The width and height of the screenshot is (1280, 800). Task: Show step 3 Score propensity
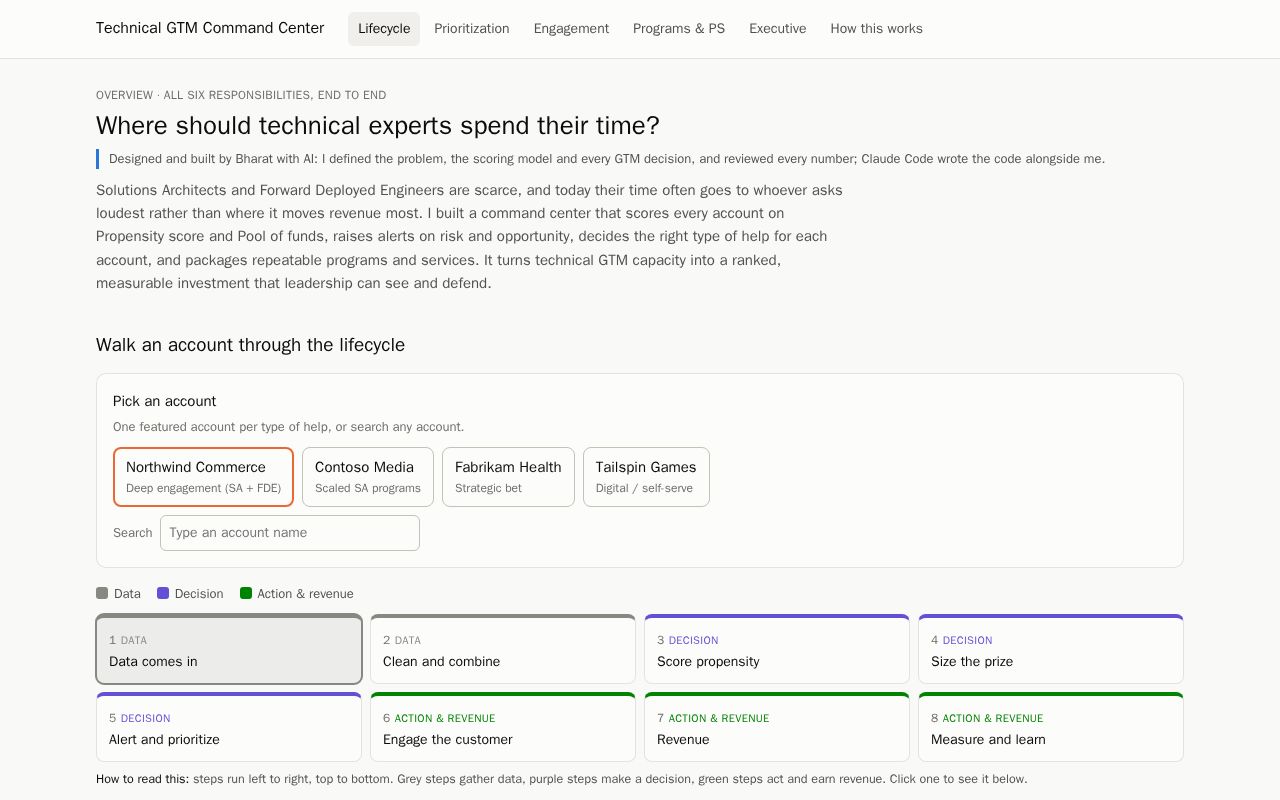(x=777, y=649)
